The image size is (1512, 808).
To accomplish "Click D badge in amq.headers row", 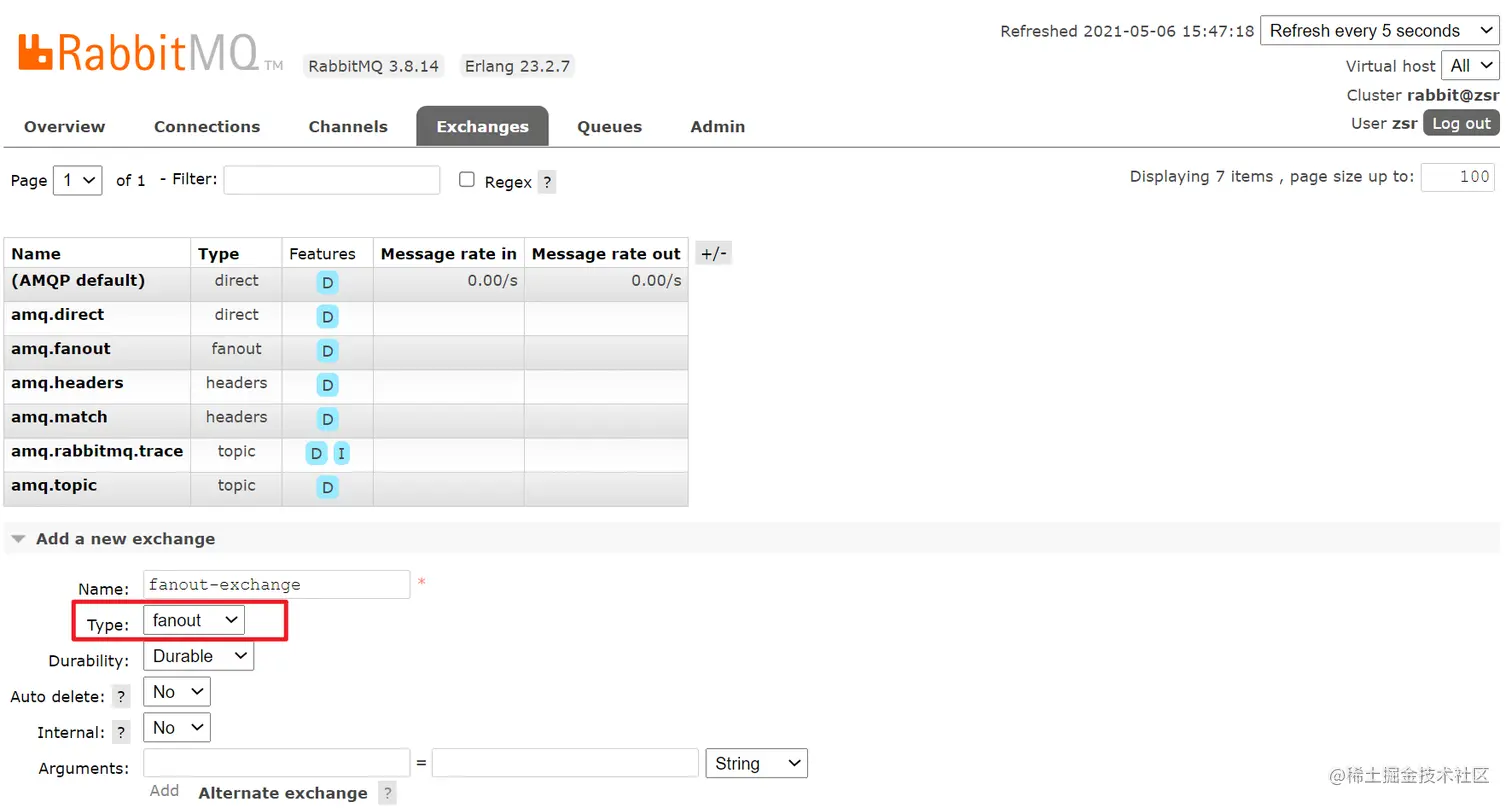I will [327, 385].
